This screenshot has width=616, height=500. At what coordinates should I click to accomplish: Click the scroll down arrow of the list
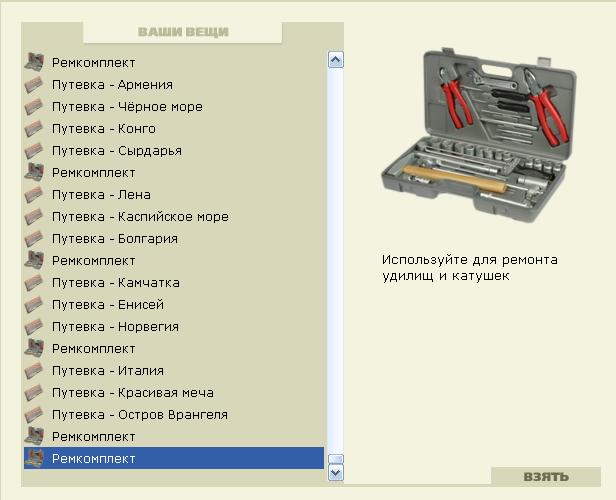coord(336,473)
